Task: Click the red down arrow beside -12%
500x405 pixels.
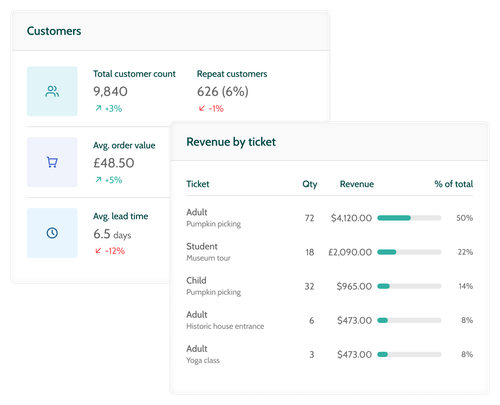Action: (98, 250)
